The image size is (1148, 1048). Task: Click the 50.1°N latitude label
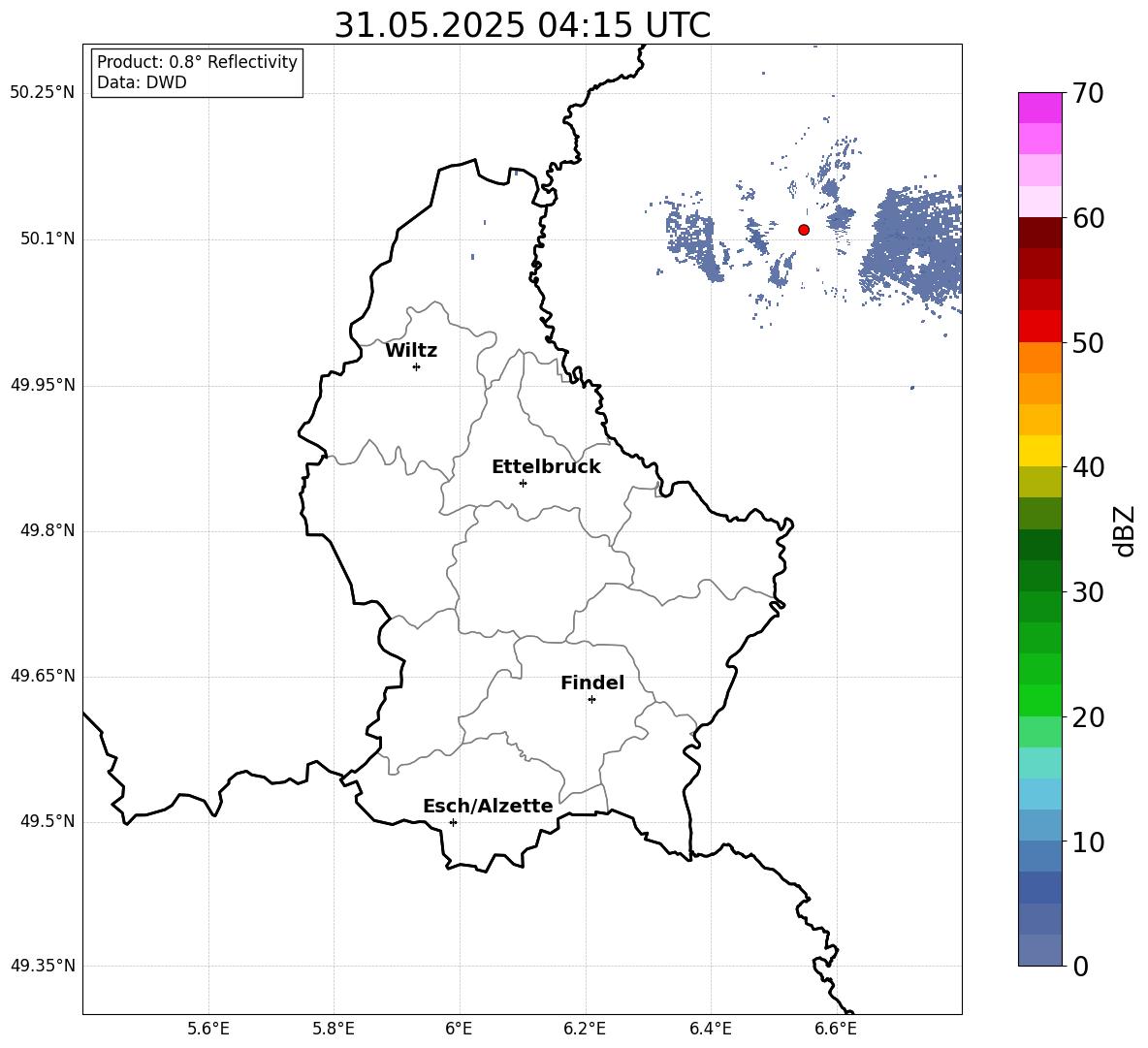pos(48,238)
